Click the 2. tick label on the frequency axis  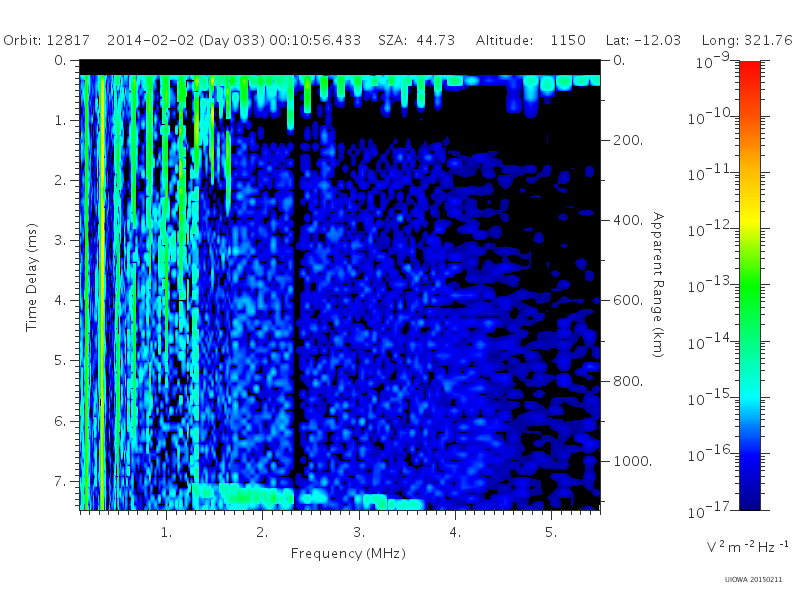coord(262,532)
